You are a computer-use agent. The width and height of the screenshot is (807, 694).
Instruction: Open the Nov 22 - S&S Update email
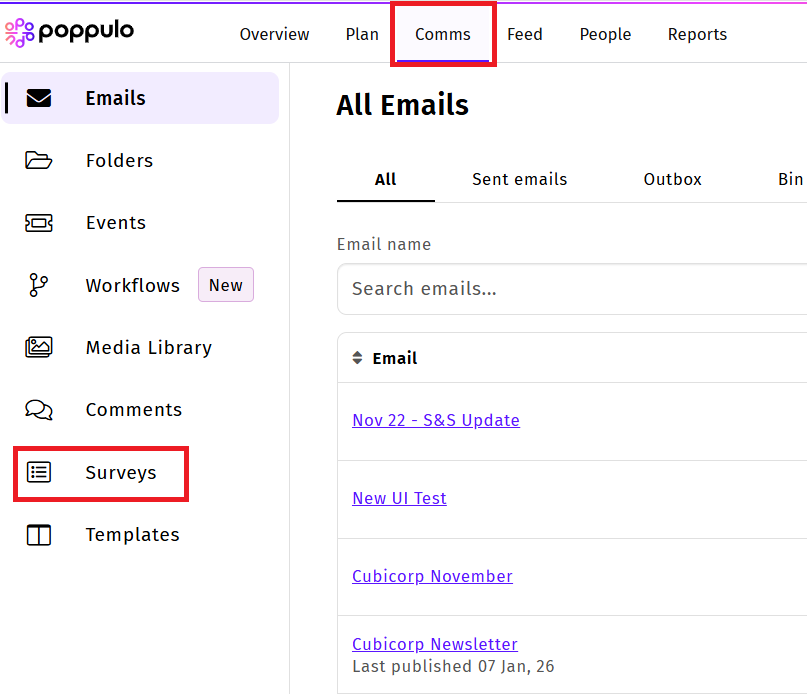pos(436,420)
